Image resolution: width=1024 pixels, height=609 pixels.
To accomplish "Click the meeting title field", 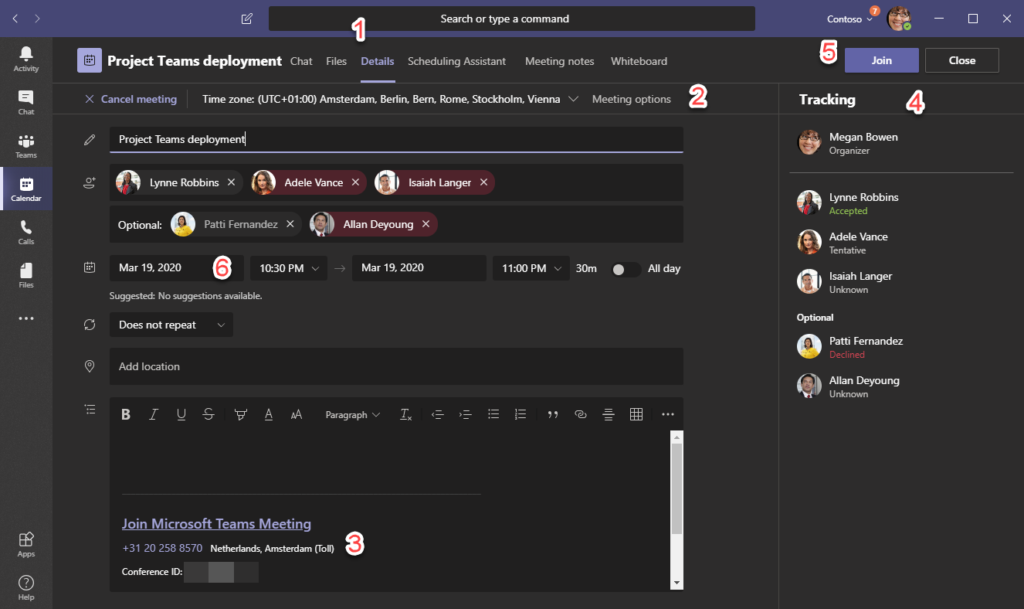I will click(x=396, y=139).
